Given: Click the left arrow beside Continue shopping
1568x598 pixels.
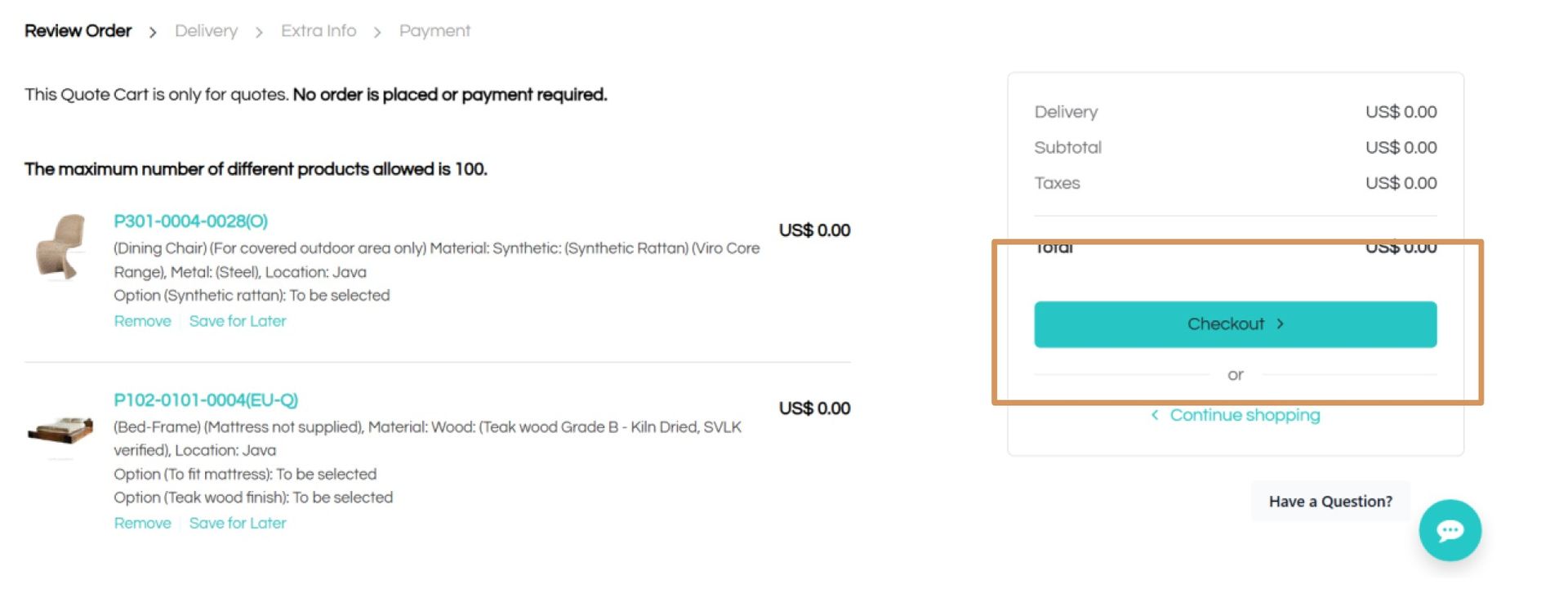Looking at the screenshot, I should coord(1155,415).
